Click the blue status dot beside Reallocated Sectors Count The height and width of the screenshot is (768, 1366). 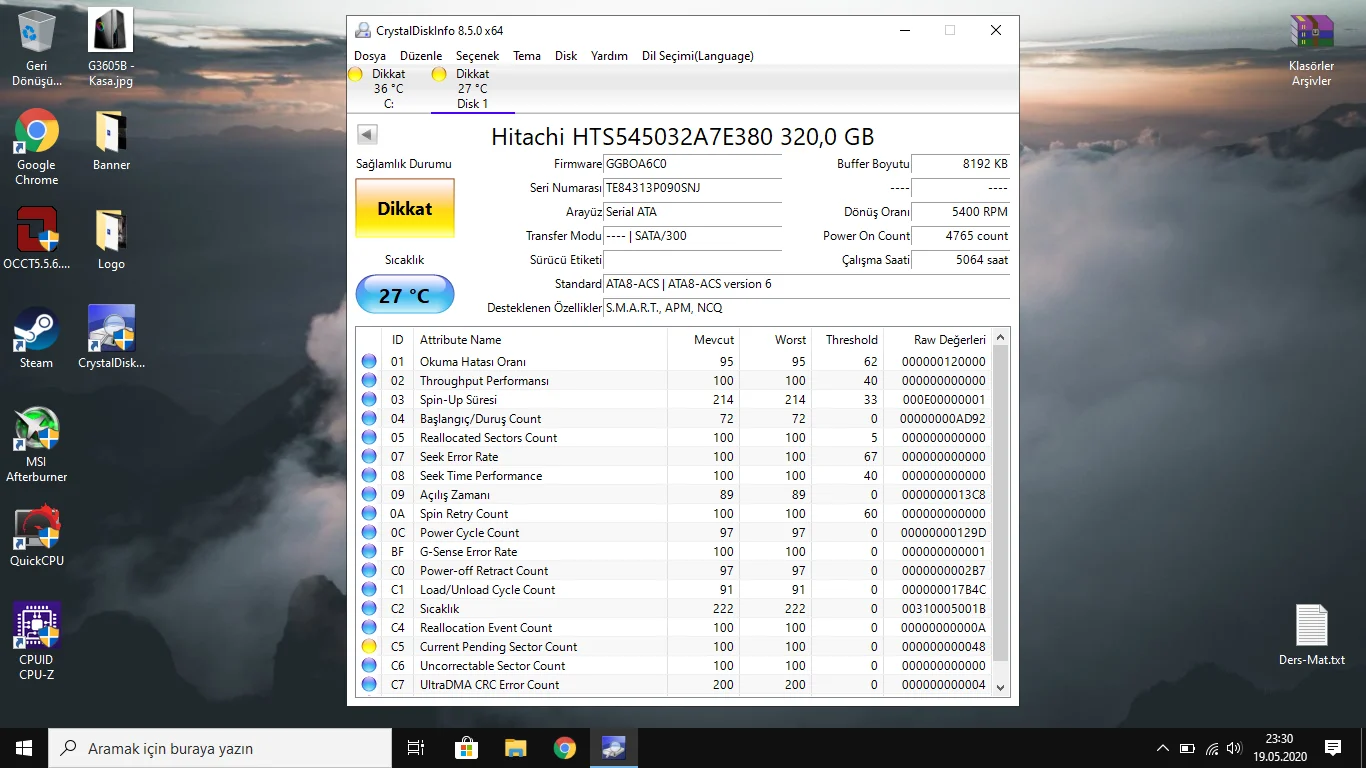click(369, 437)
